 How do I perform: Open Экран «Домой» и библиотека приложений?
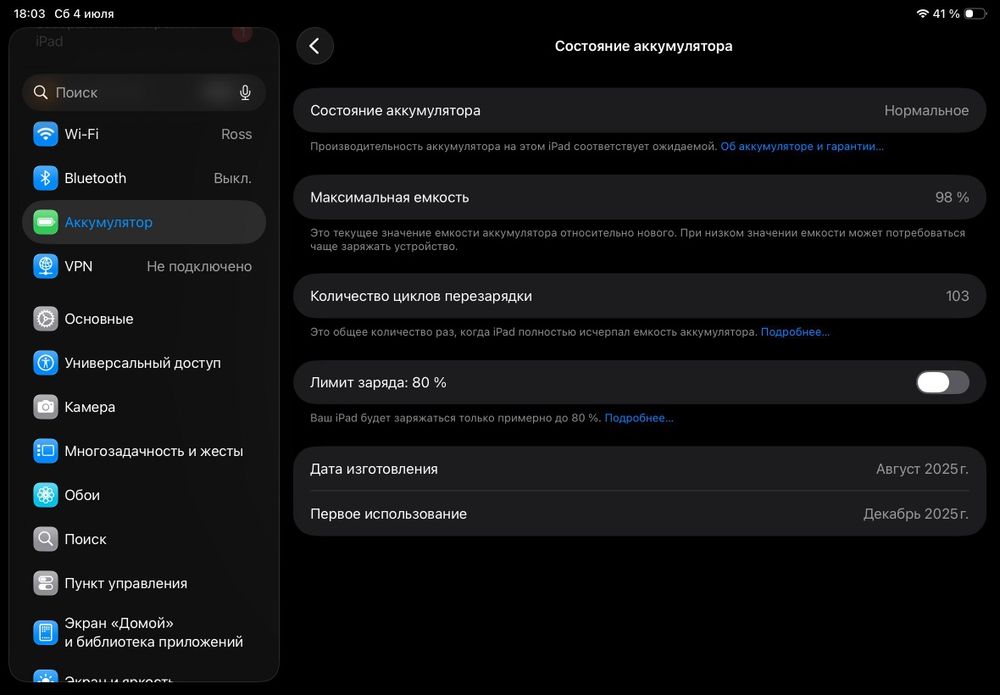click(144, 633)
